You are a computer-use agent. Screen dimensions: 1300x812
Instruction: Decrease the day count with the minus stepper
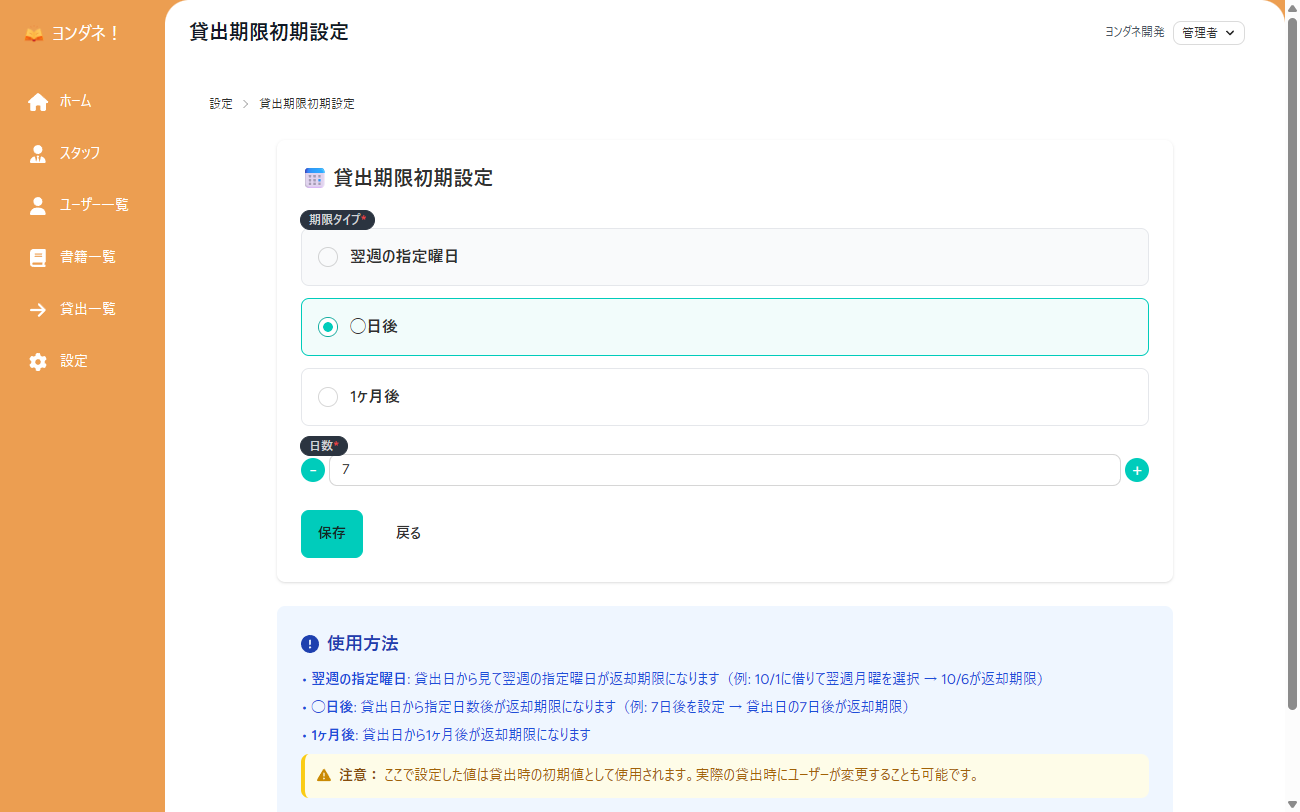click(x=313, y=470)
